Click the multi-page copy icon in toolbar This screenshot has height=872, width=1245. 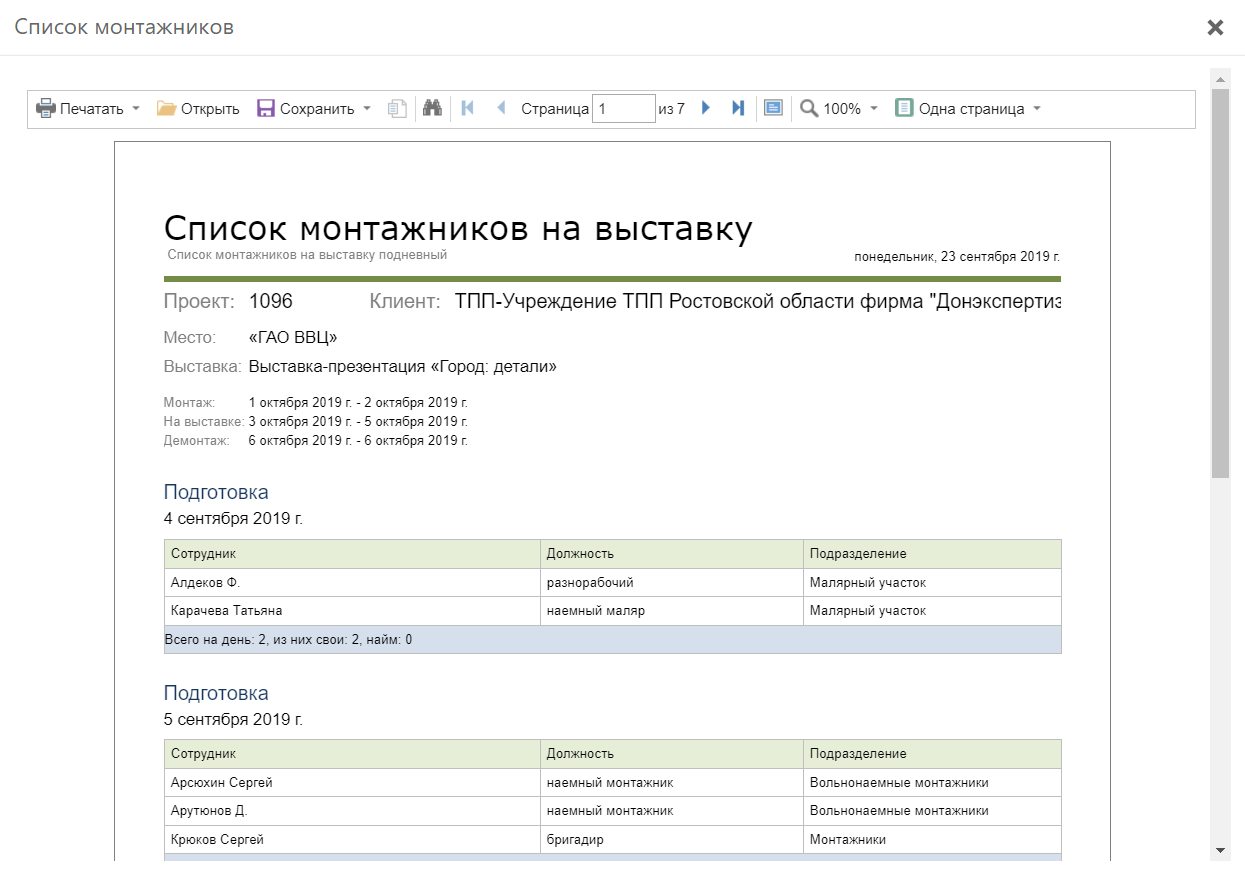398,109
